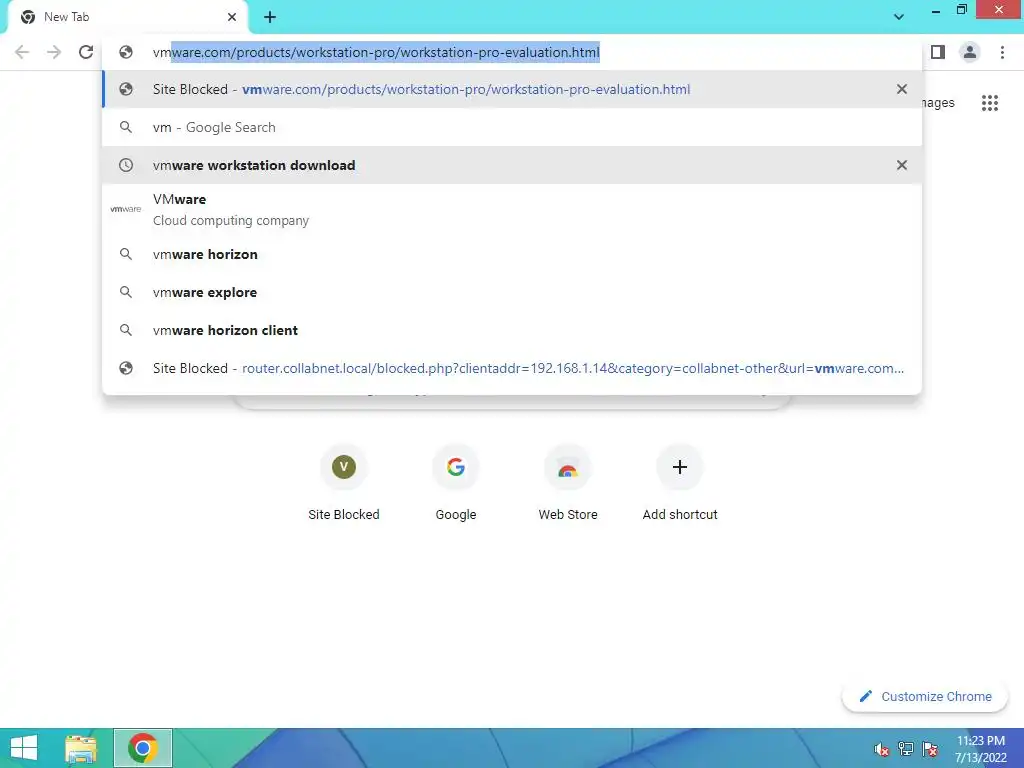Click the browser forward arrow
Screen dimensions: 1024x768
(x=54, y=52)
